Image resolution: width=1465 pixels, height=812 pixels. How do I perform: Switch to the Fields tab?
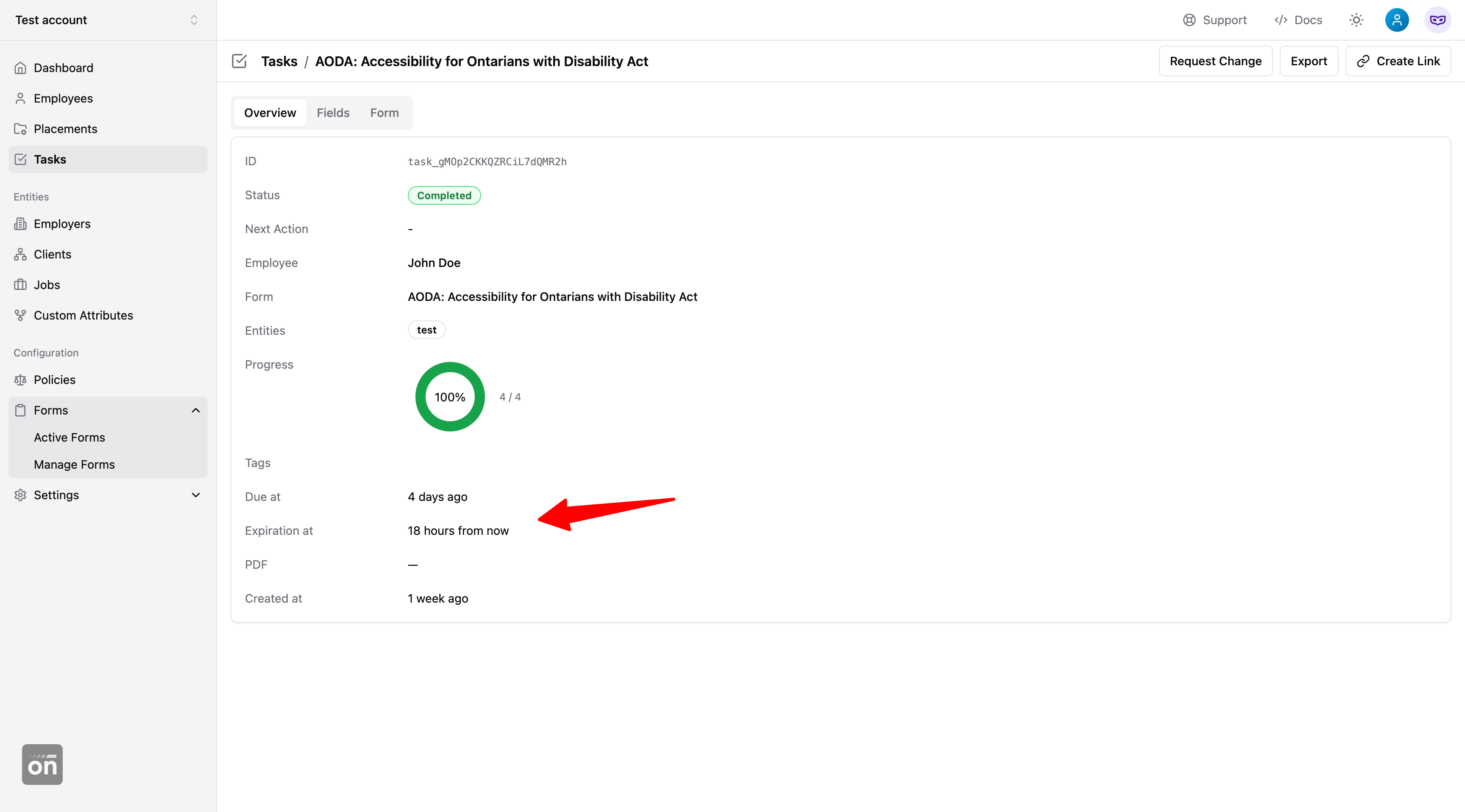click(x=333, y=113)
